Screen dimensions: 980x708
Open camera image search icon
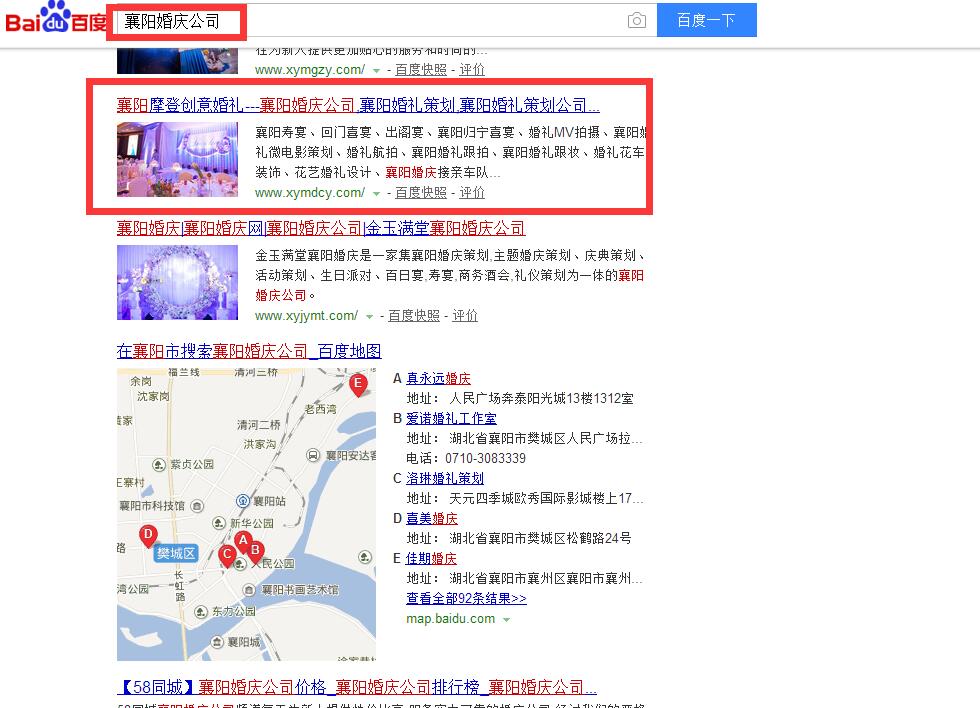point(636,20)
